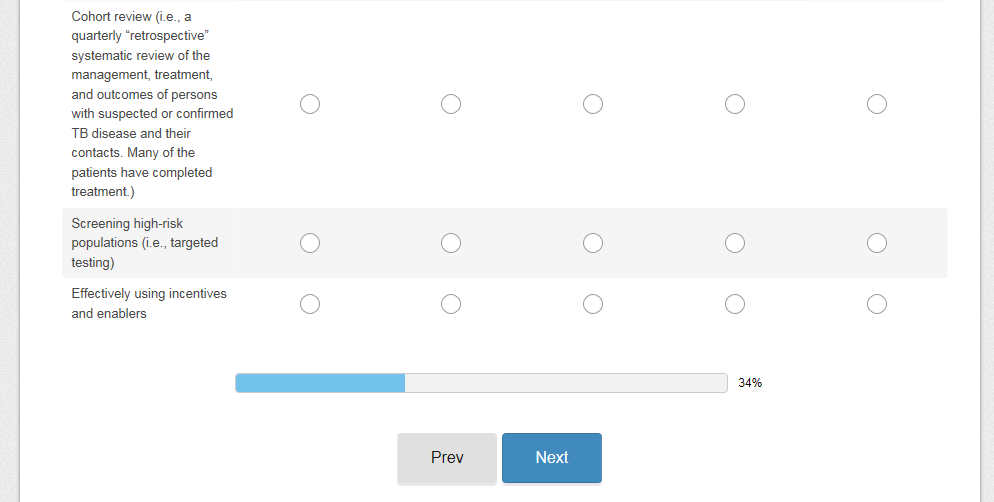Choose fourth radio for Screening high-risk populations

735,243
